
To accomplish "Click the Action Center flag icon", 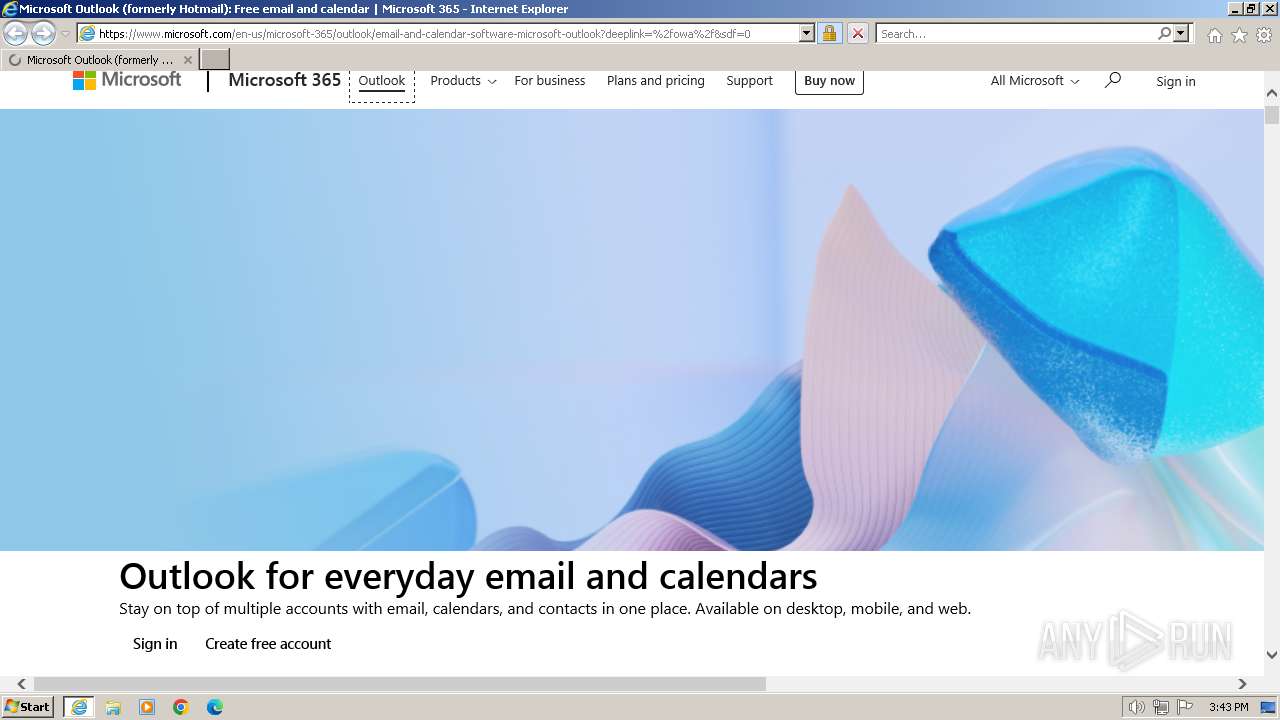I will click(x=1185, y=707).
